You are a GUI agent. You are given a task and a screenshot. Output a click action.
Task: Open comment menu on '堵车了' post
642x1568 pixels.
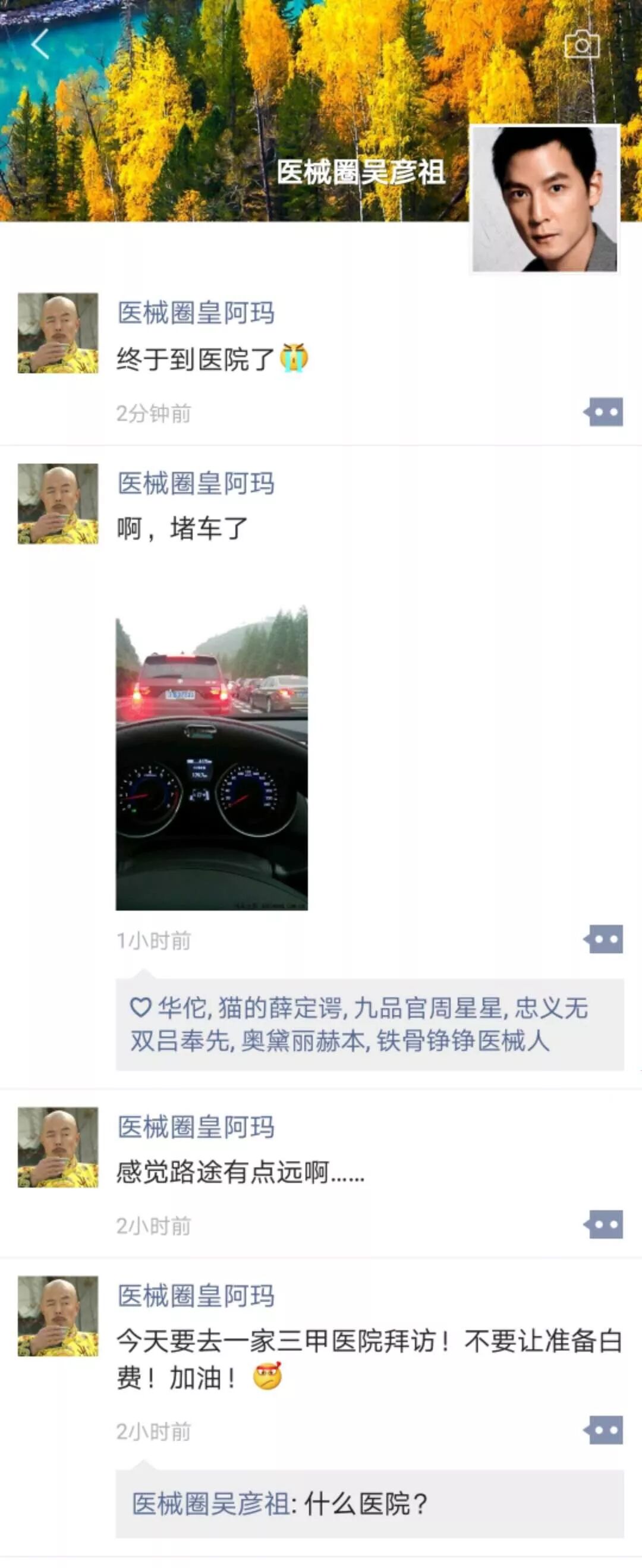click(x=603, y=939)
